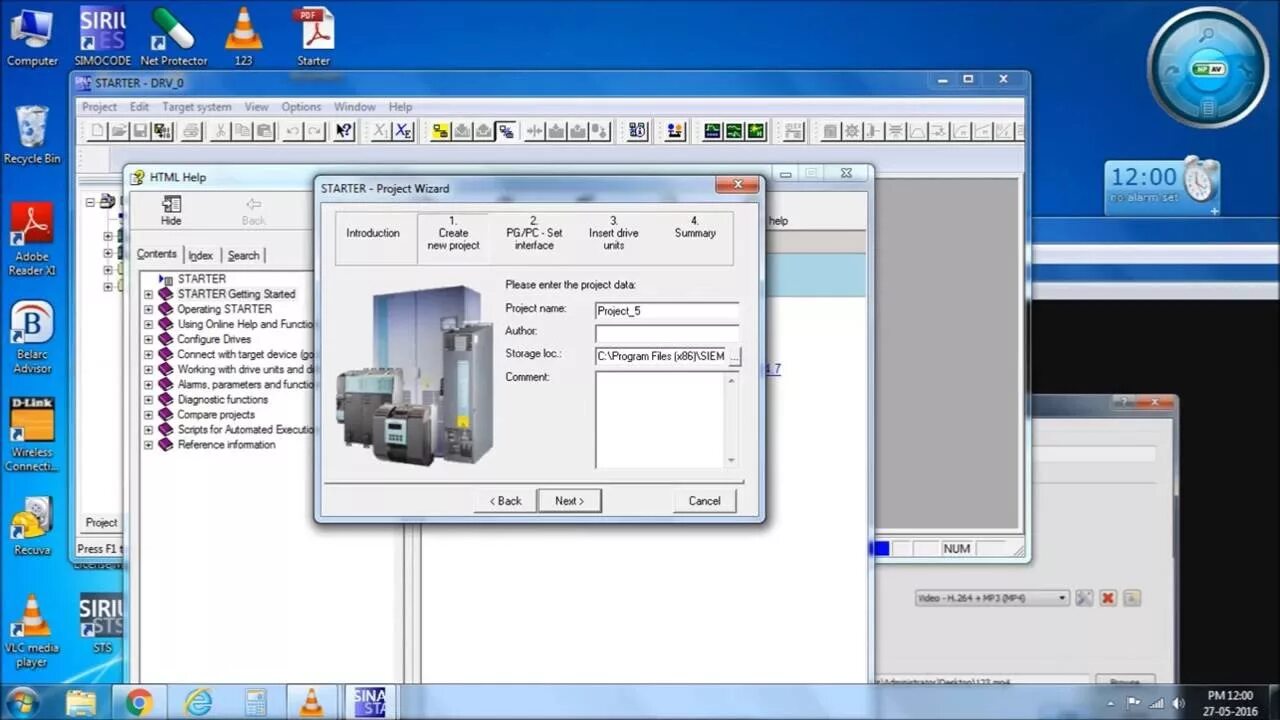Open the SIMOCODE ES desktop icon
This screenshot has height=720, width=1280.
coord(103,37)
